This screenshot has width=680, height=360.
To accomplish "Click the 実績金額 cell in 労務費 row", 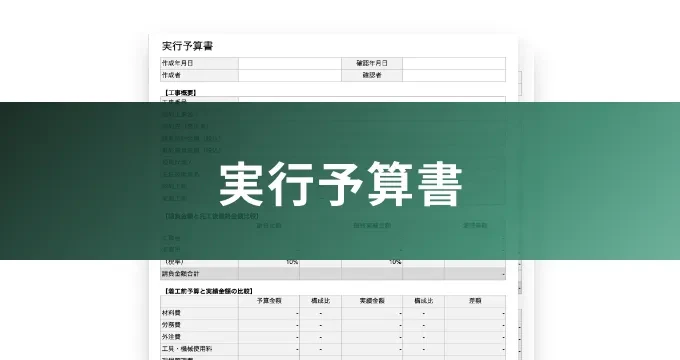I will (372, 325).
